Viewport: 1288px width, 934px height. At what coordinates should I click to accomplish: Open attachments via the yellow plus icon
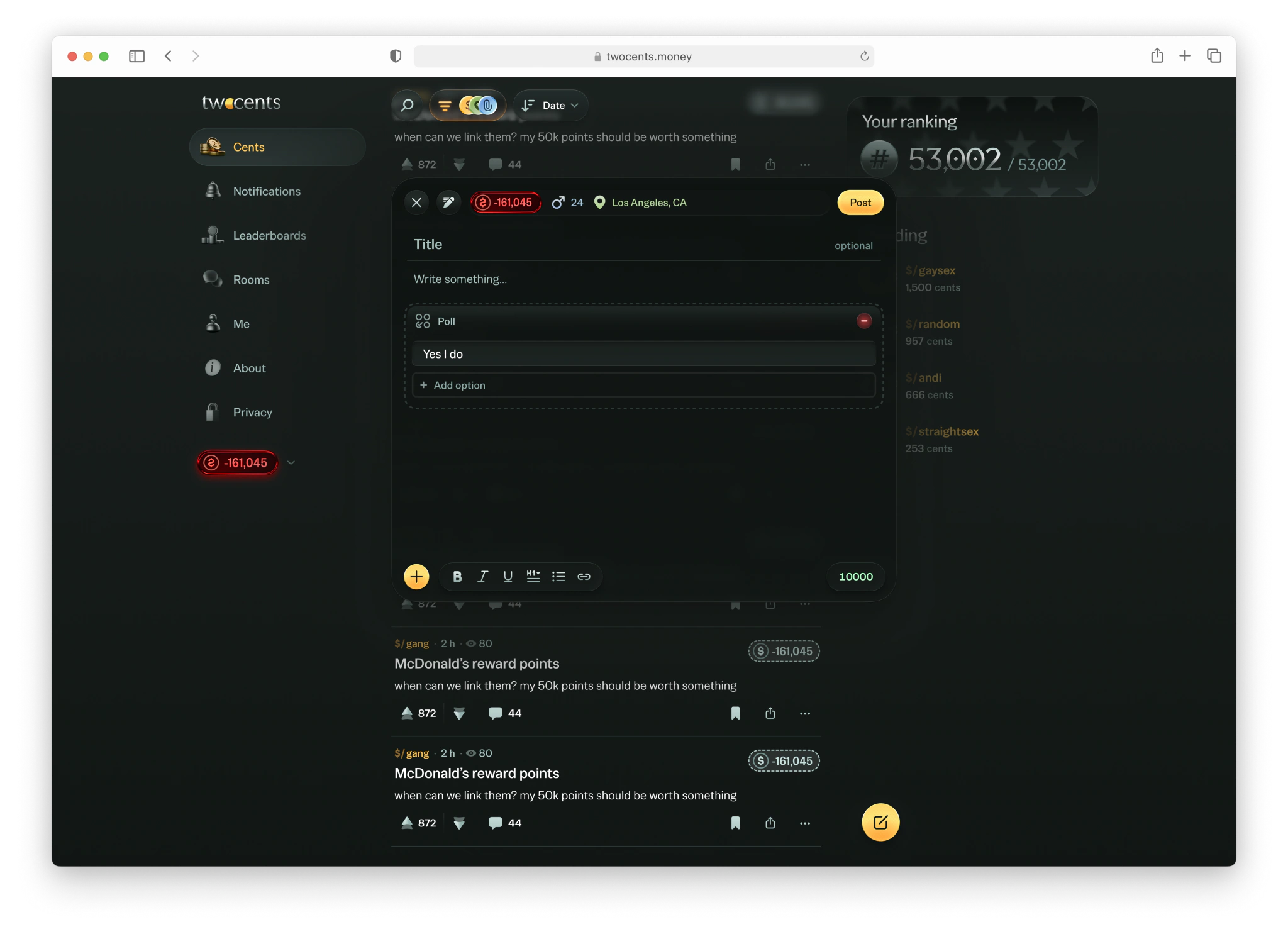pos(416,576)
